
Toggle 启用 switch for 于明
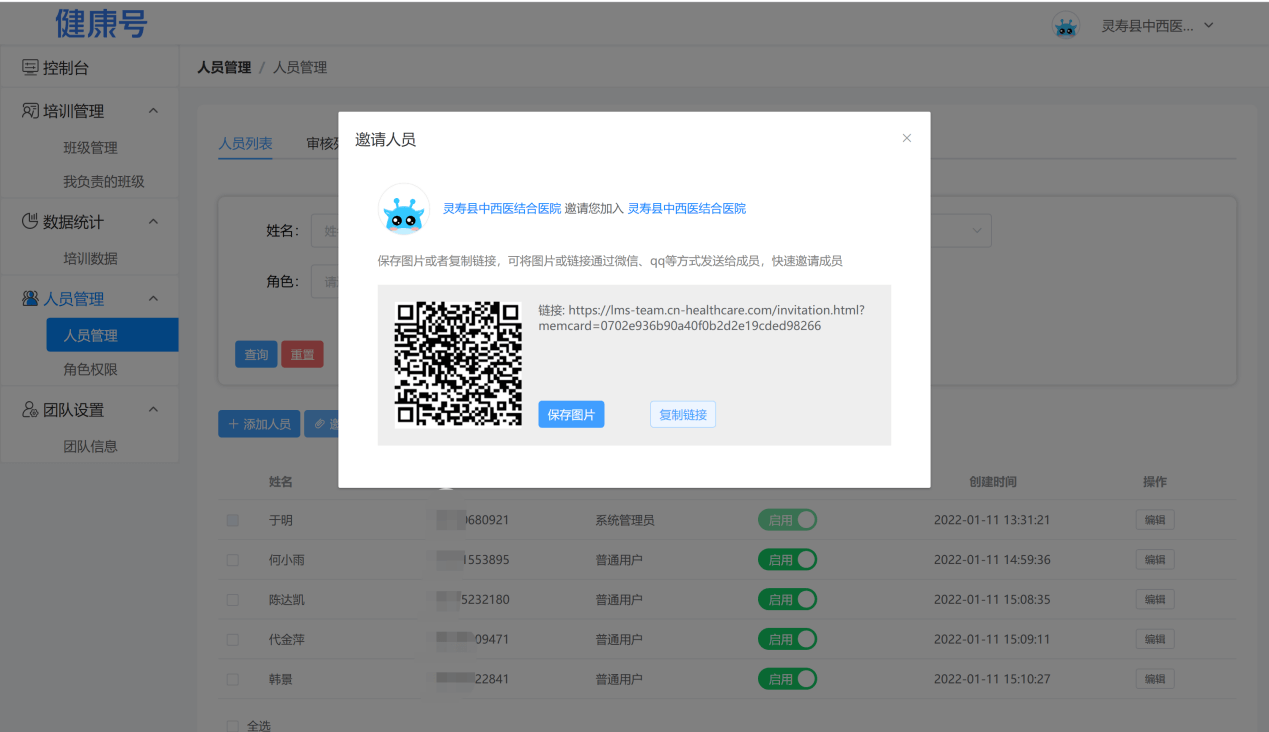pyautogui.click(x=787, y=520)
